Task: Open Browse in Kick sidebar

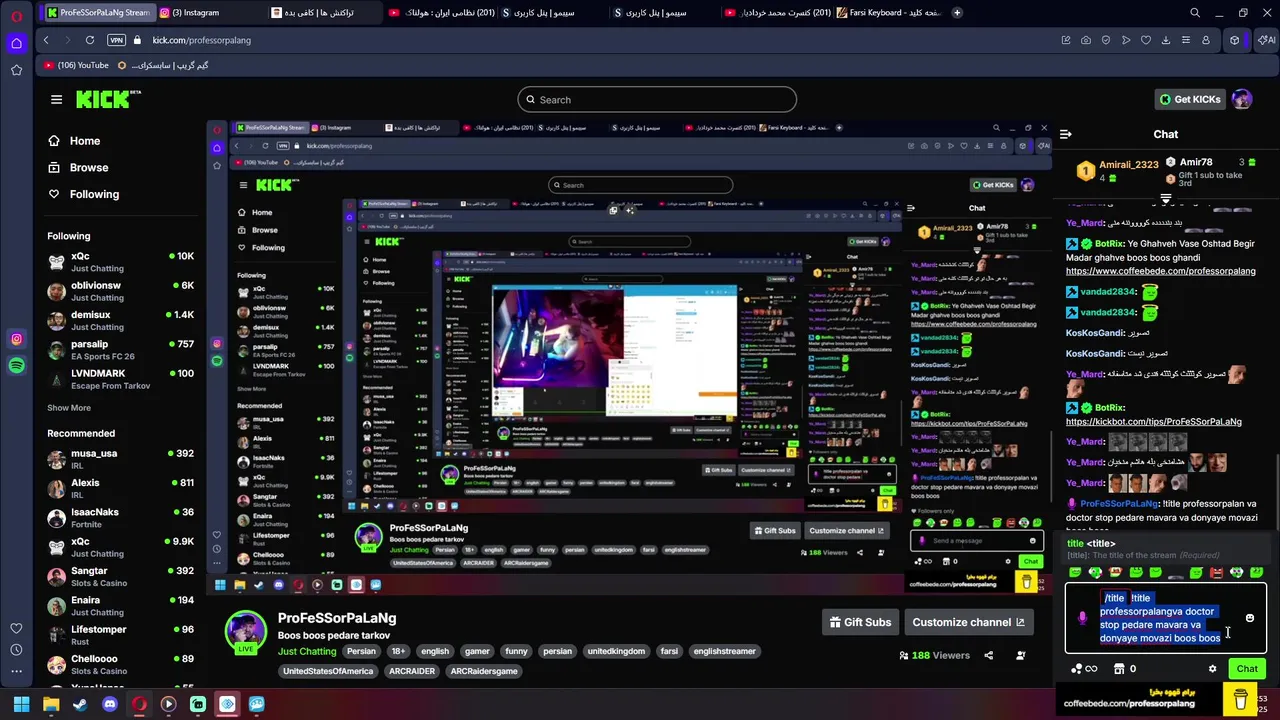Action: (78, 167)
